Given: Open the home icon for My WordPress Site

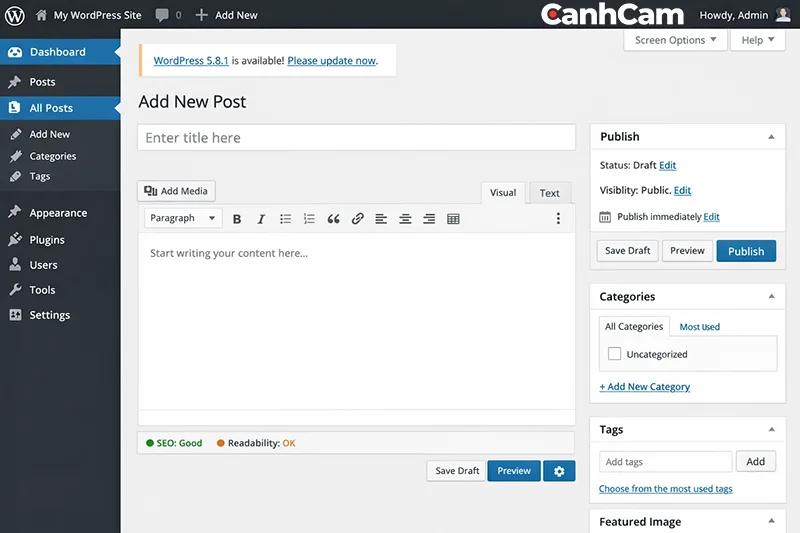Looking at the screenshot, I should coord(41,15).
